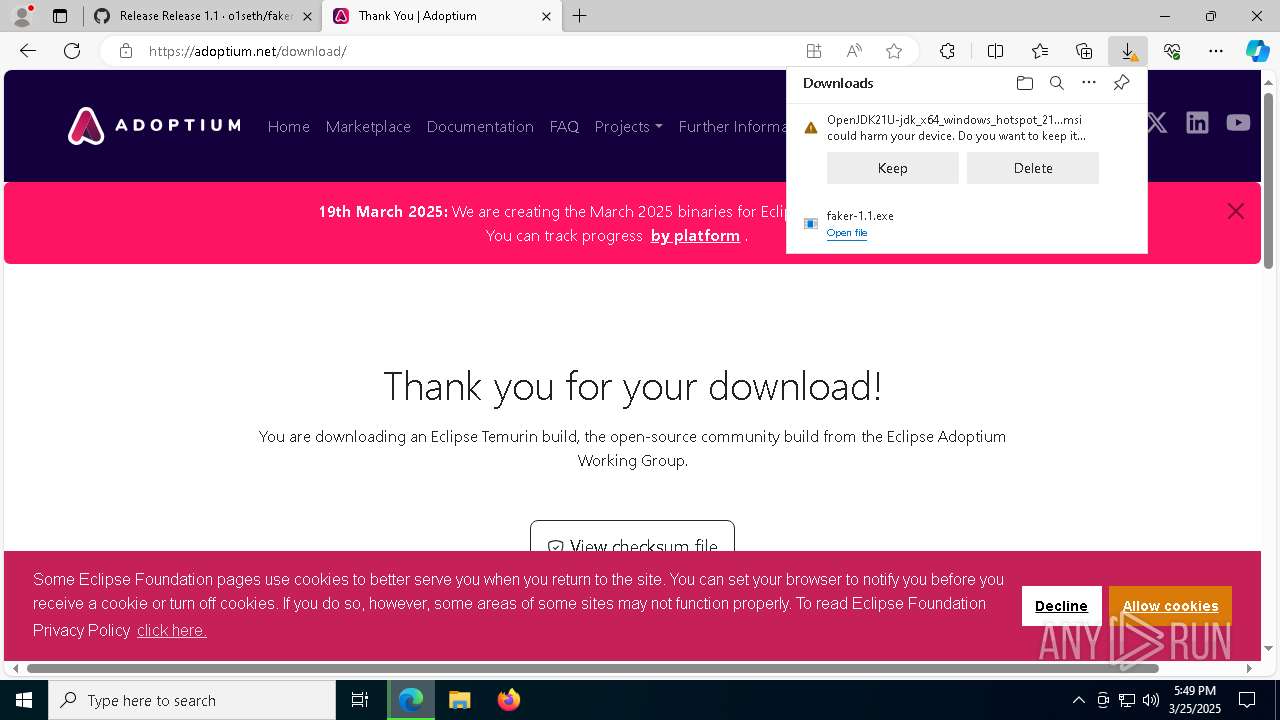Open file link for faker-1.1.exe
The image size is (1280, 720).
[x=847, y=233]
